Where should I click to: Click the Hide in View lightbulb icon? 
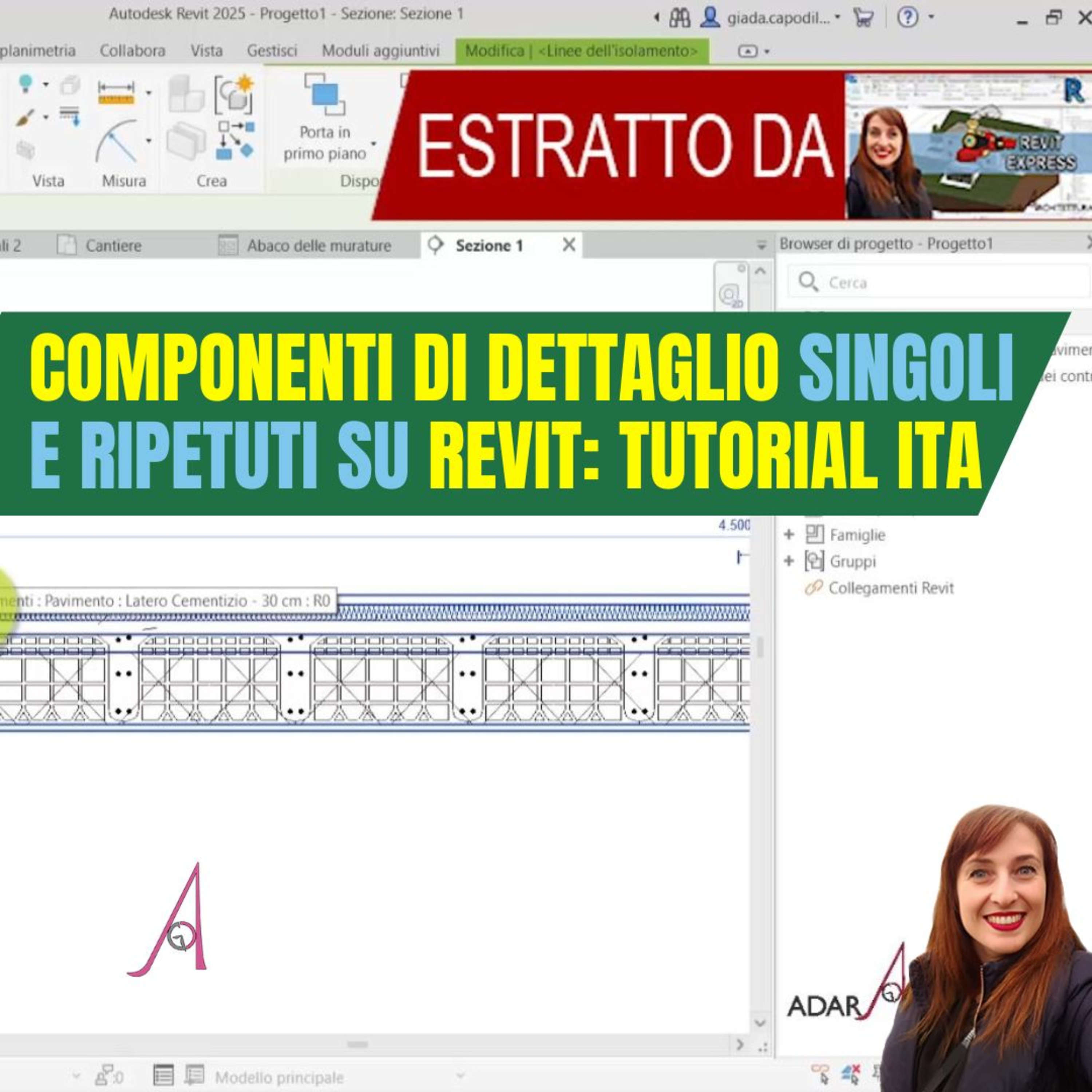[25, 84]
